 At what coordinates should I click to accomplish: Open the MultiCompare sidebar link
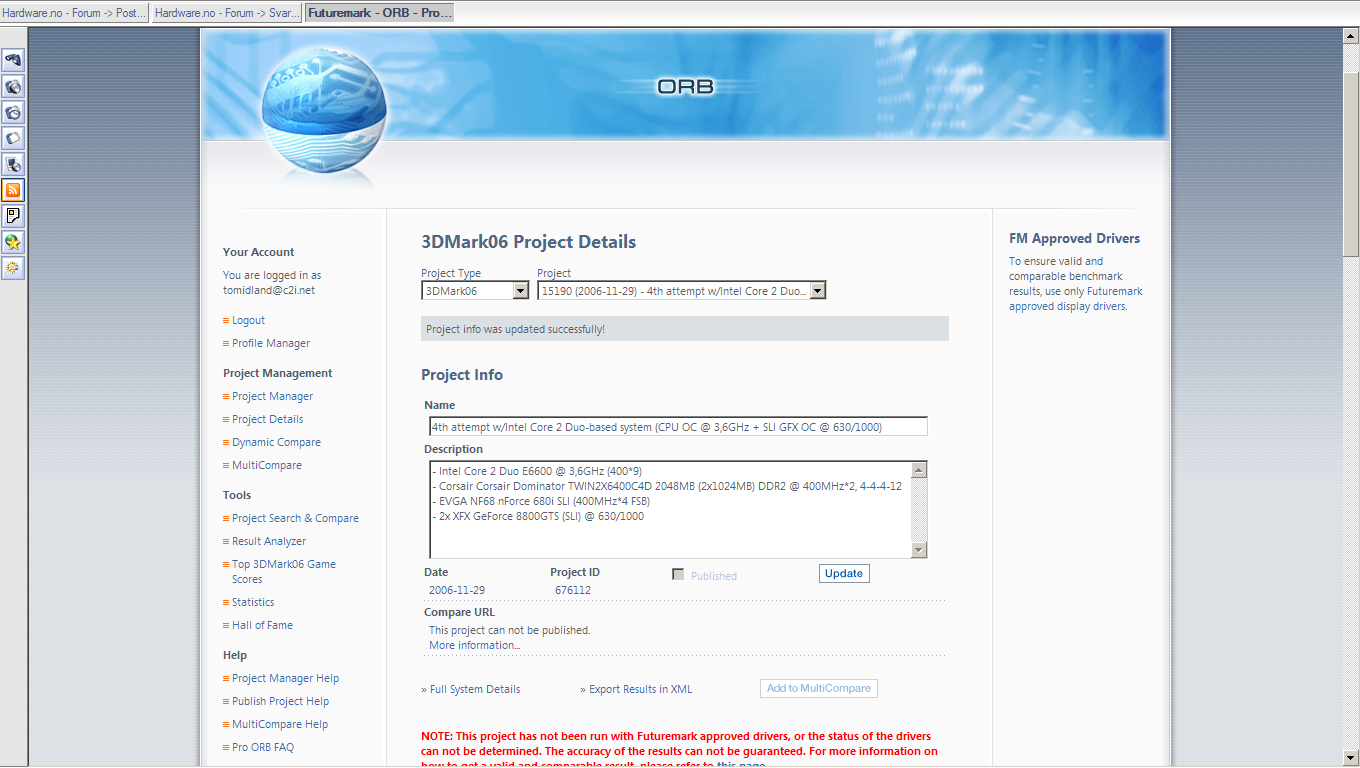267,466
